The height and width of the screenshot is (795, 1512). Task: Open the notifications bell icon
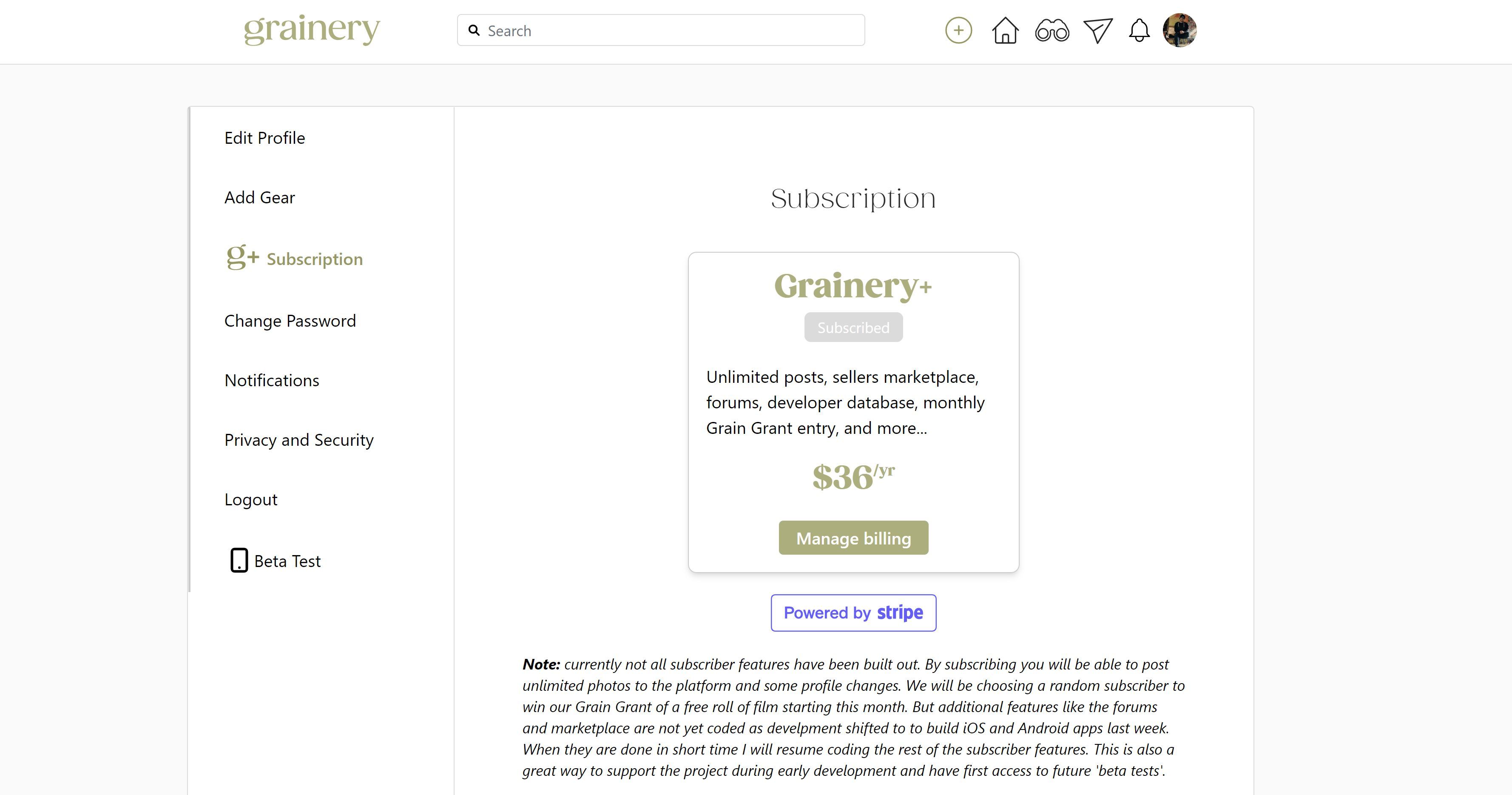(1139, 30)
